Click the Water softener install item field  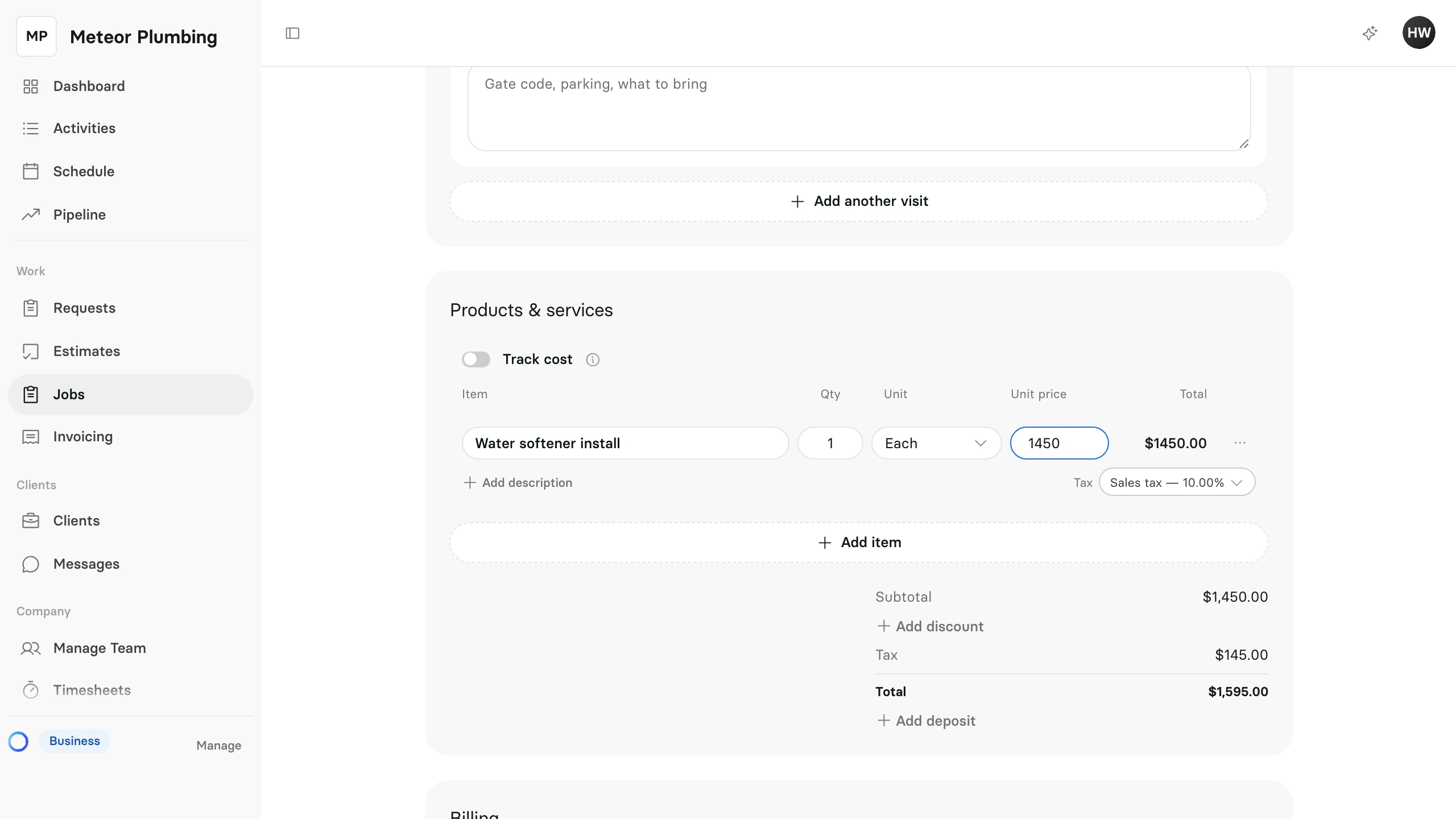pos(625,443)
